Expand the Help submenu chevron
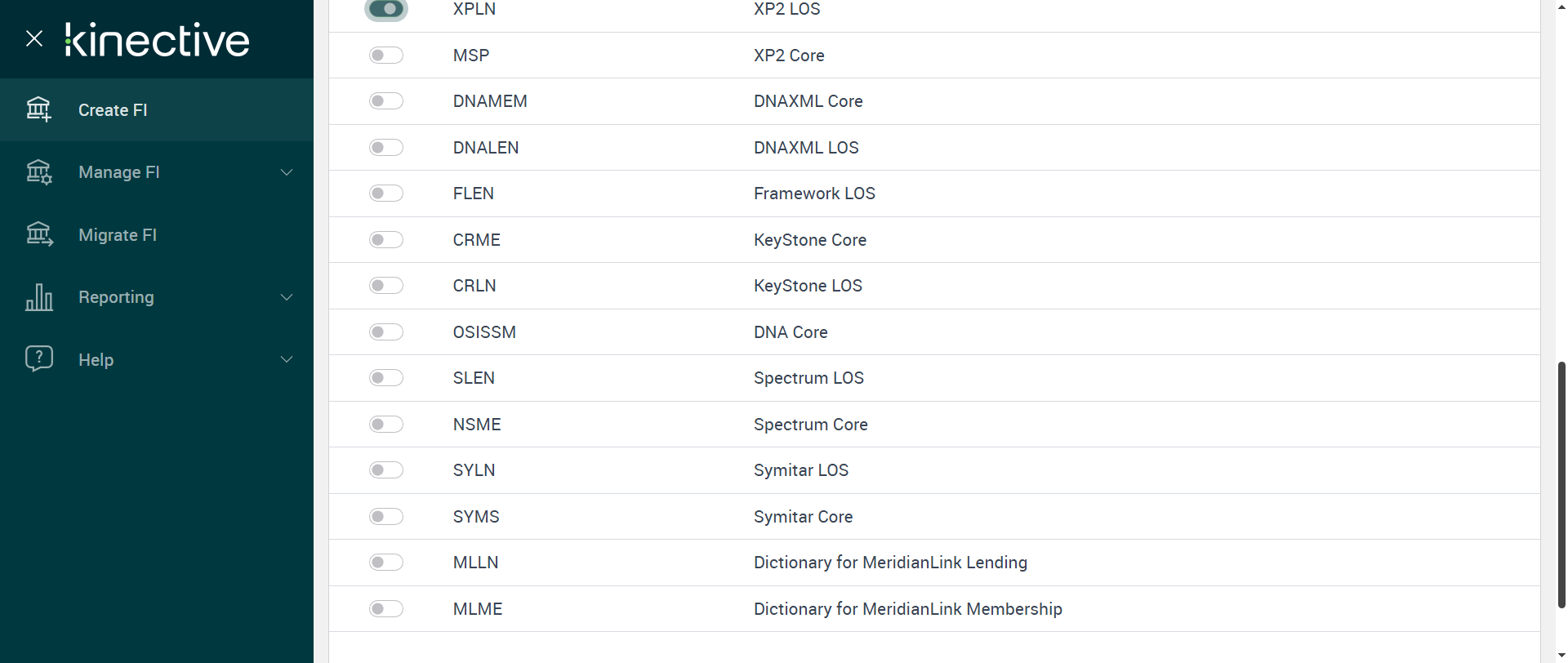 tap(287, 359)
